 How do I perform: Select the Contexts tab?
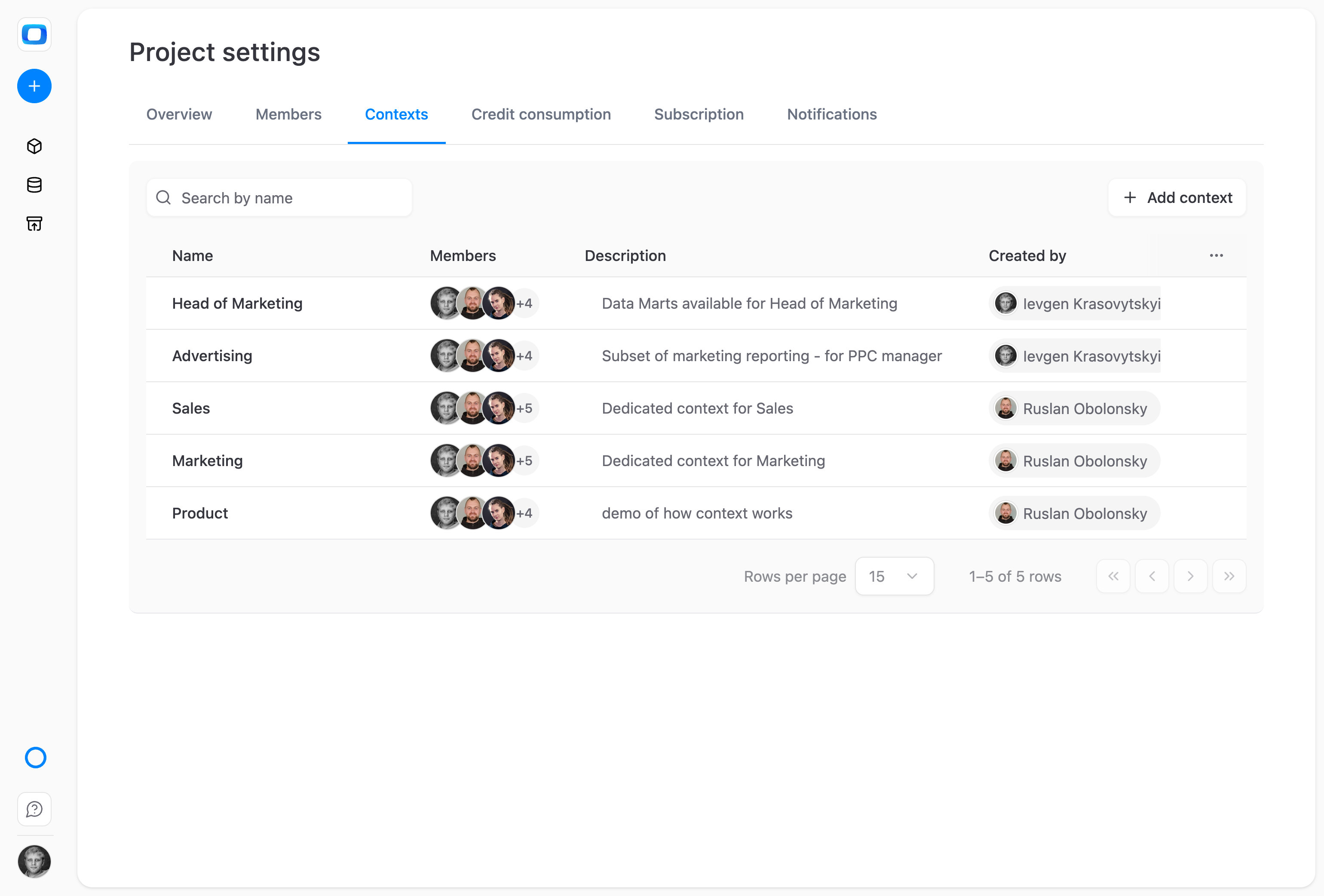[x=396, y=114]
